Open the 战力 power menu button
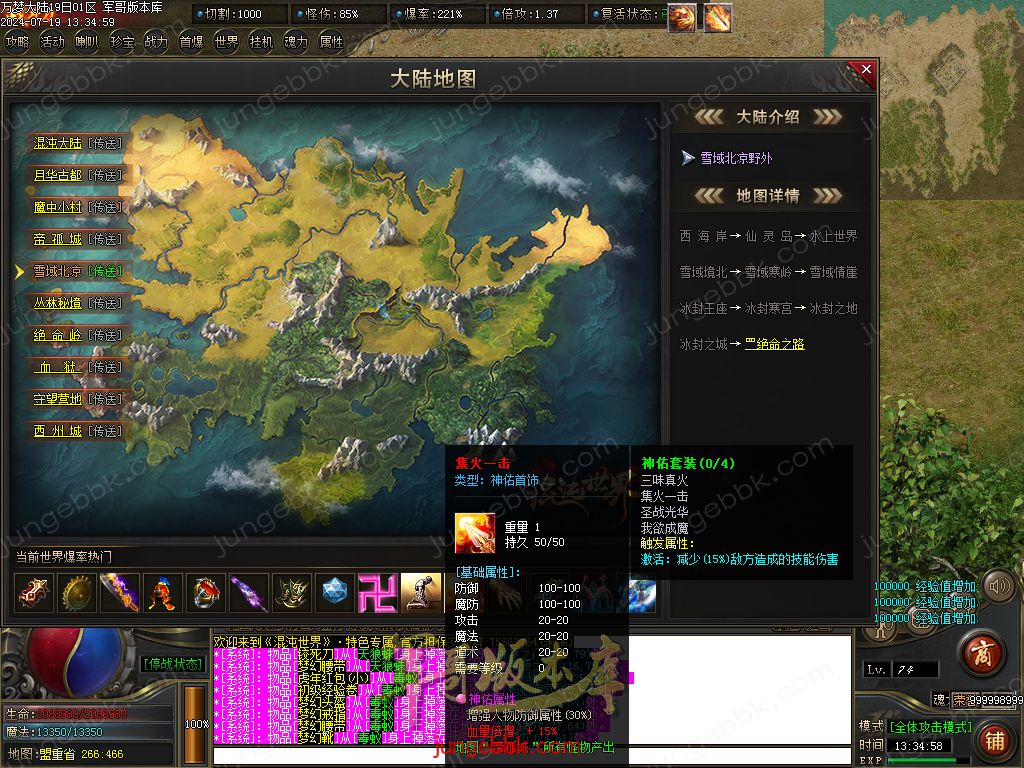Viewport: 1024px width, 768px height. (156, 42)
